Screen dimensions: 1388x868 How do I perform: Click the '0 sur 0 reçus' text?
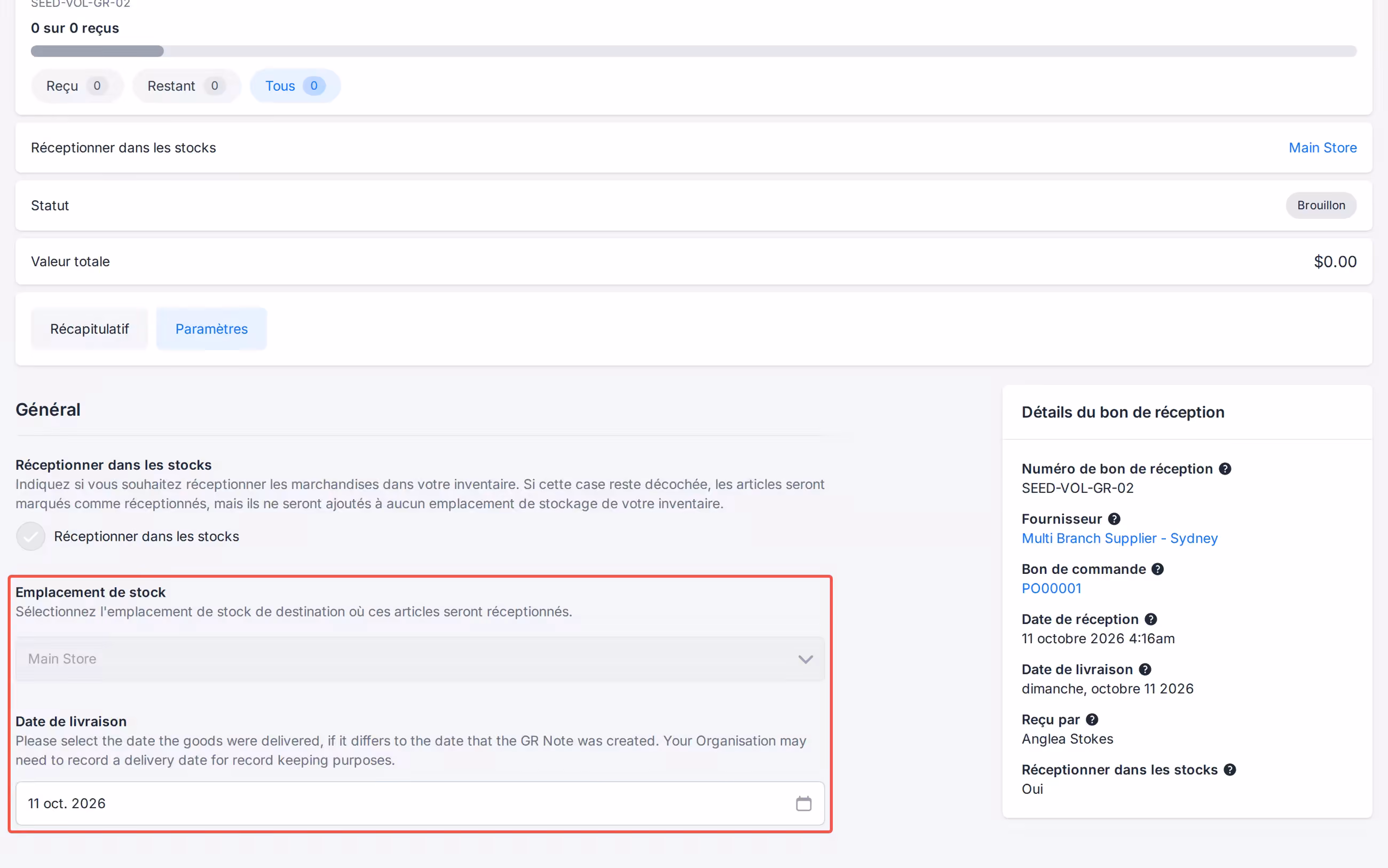pyautogui.click(x=75, y=28)
